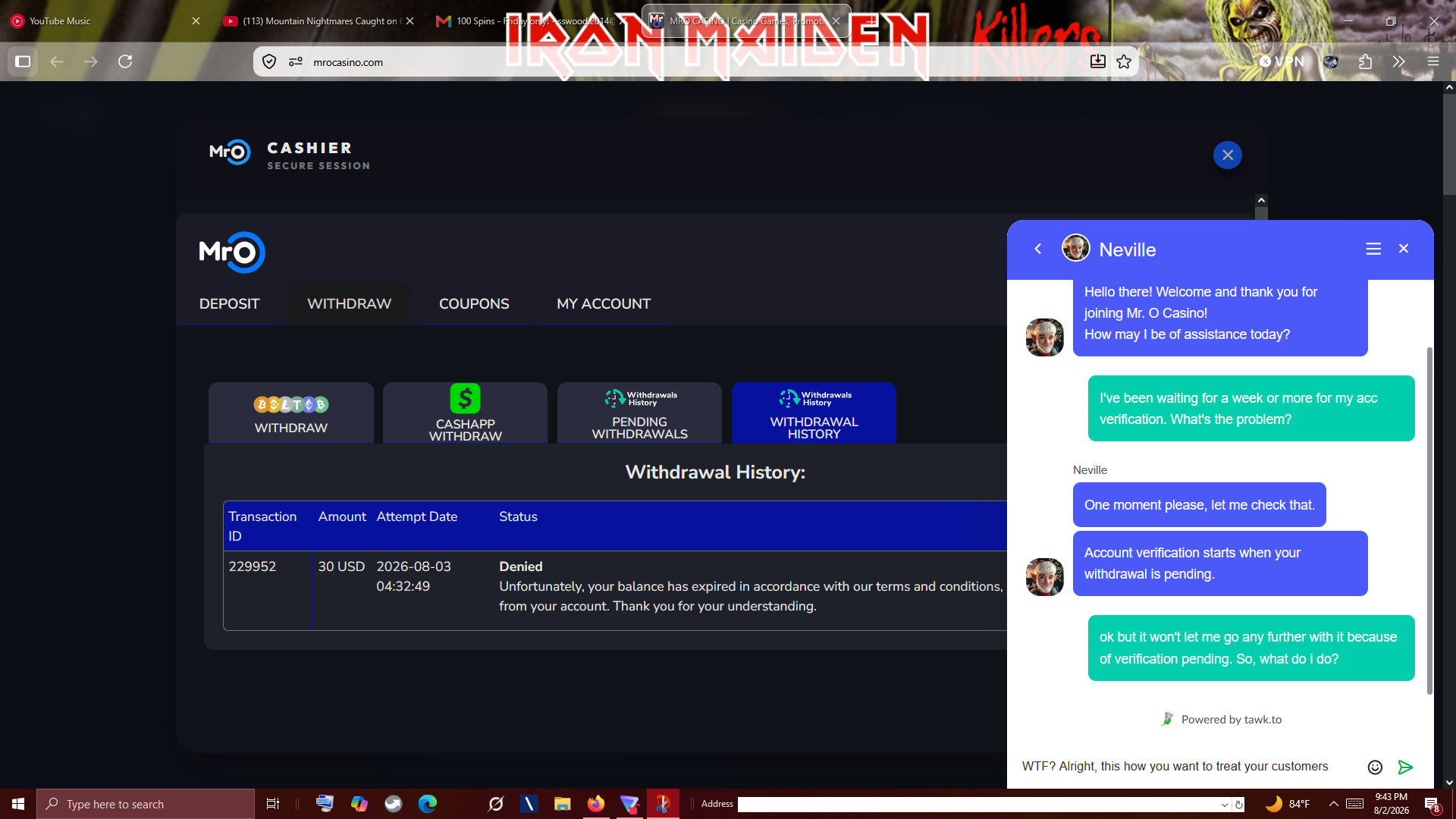
Task: Open the browser extensions menu
Action: tap(1365, 61)
